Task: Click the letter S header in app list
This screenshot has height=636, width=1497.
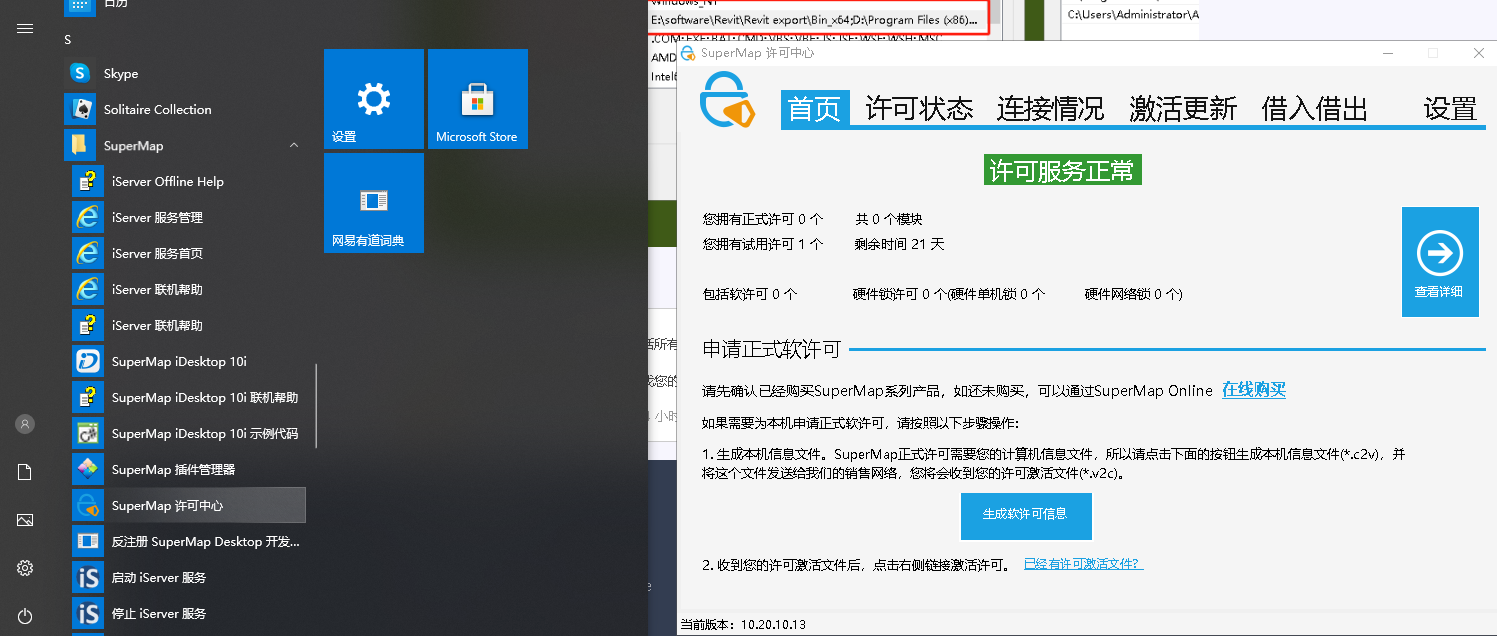Action: pos(68,40)
